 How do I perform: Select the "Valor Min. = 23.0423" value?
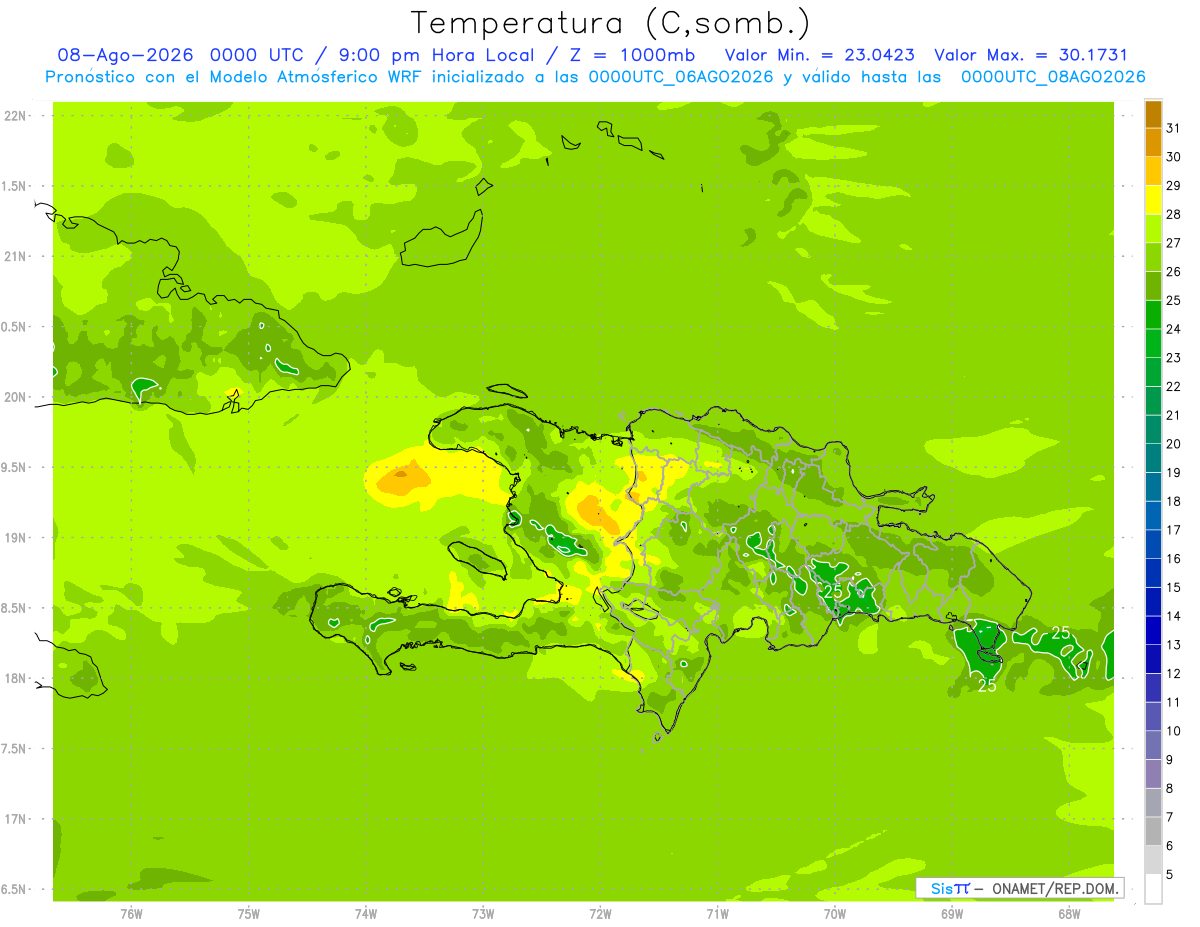coord(819,55)
